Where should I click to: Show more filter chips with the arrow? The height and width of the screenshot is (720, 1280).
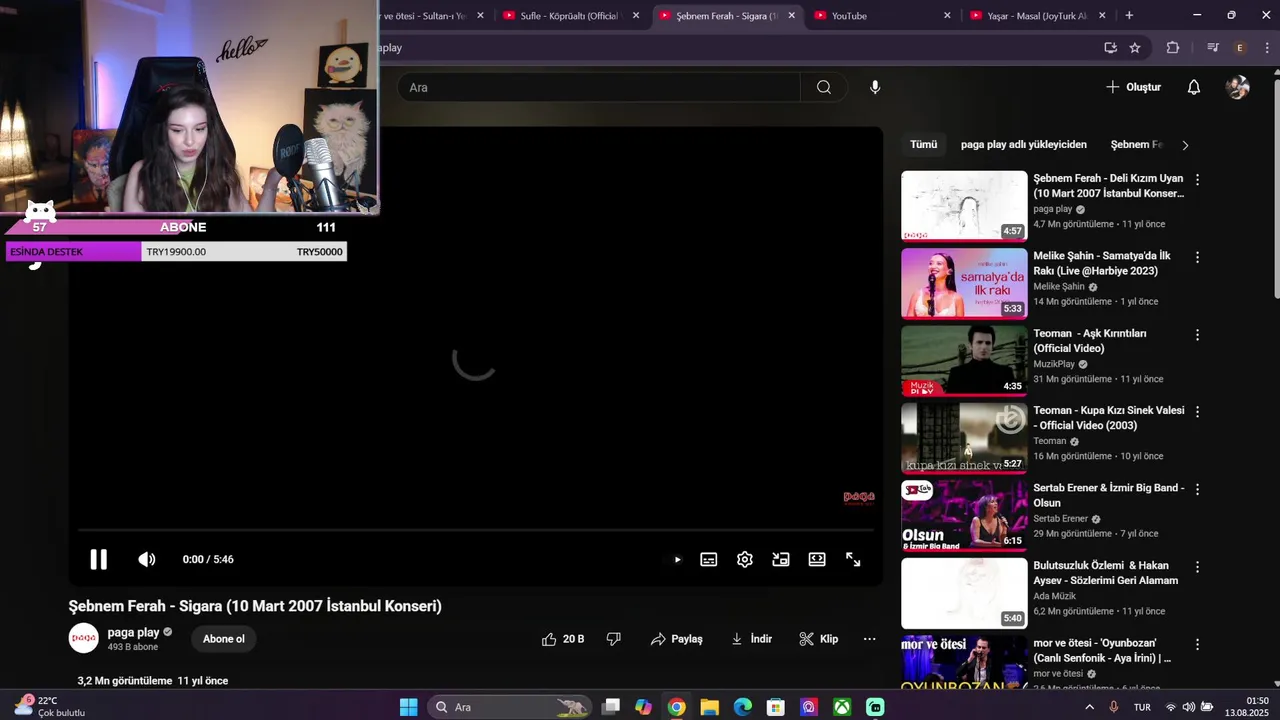tap(1185, 145)
